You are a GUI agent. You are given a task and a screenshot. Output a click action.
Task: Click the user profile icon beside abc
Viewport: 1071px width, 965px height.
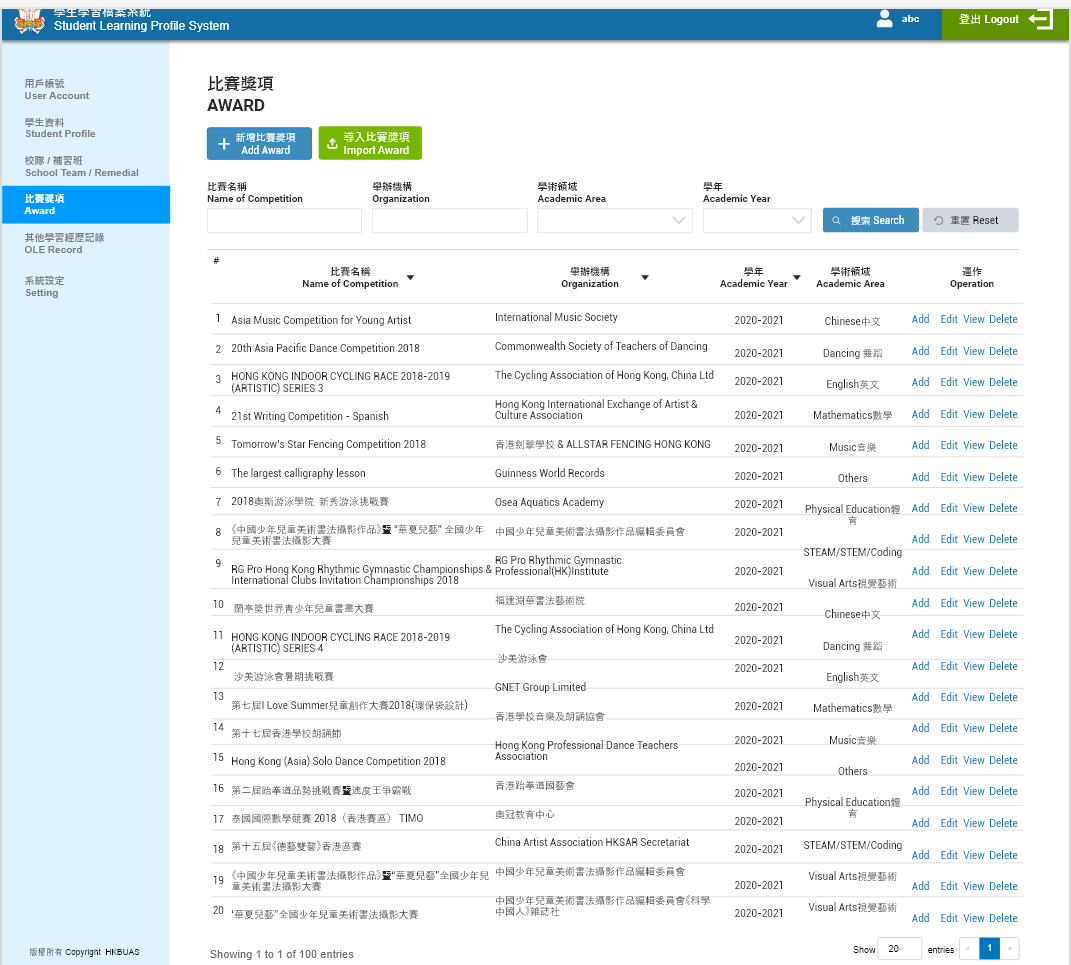tap(884, 19)
